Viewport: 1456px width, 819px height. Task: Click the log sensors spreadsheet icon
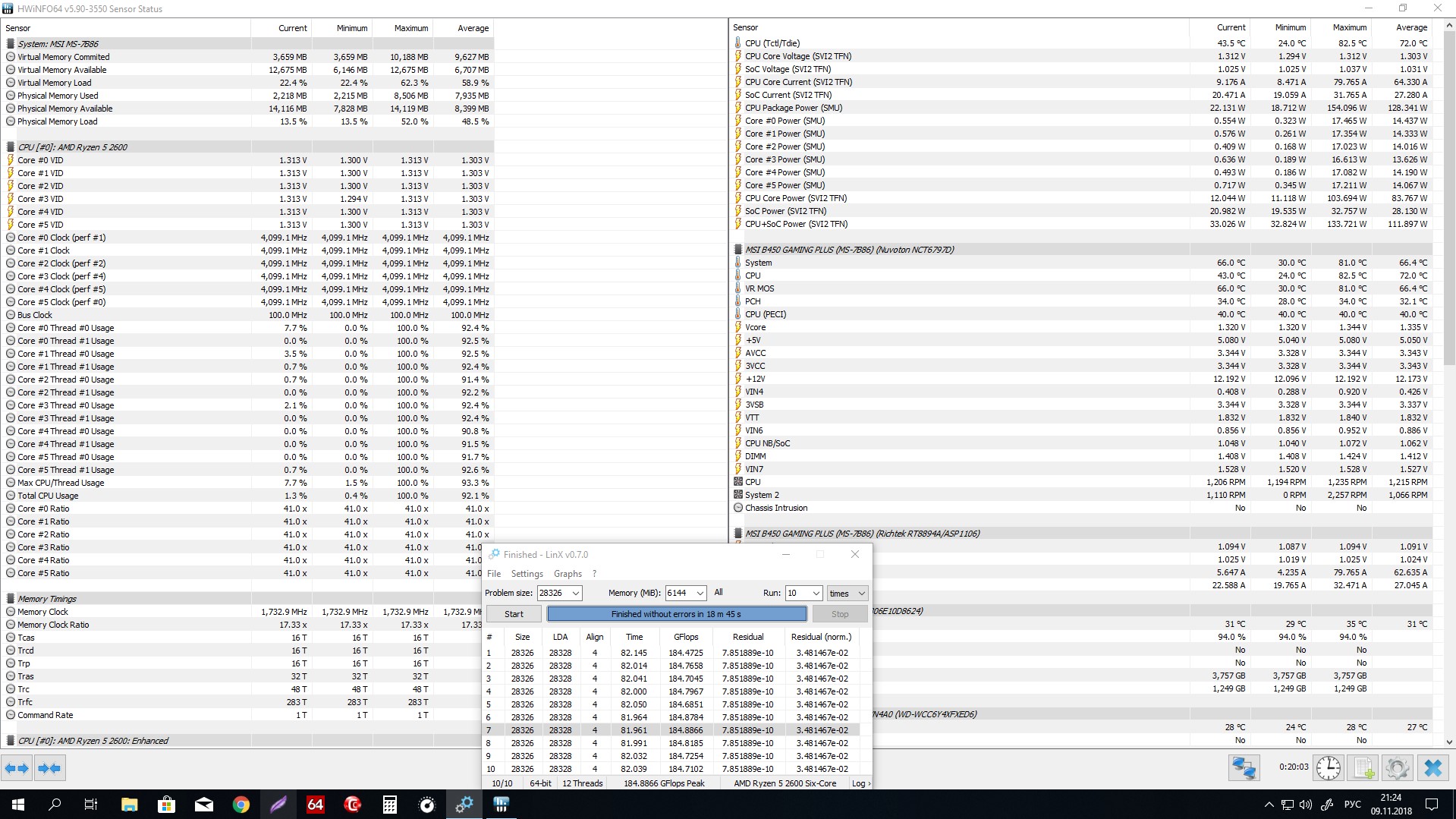1363,768
